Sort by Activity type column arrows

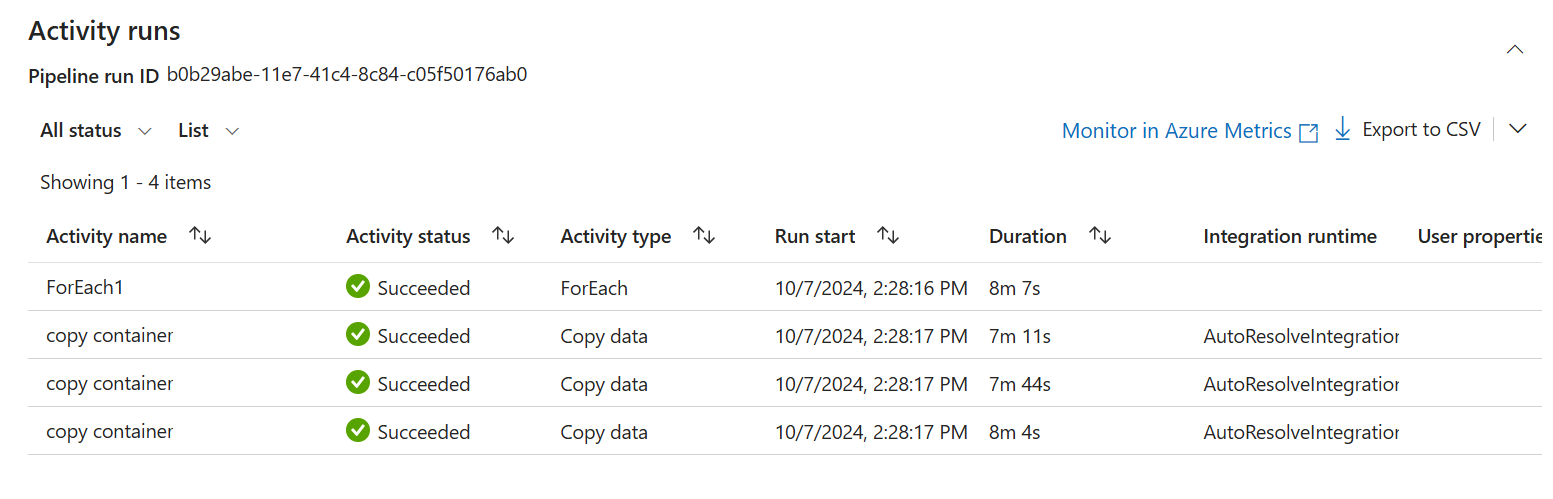pos(704,236)
